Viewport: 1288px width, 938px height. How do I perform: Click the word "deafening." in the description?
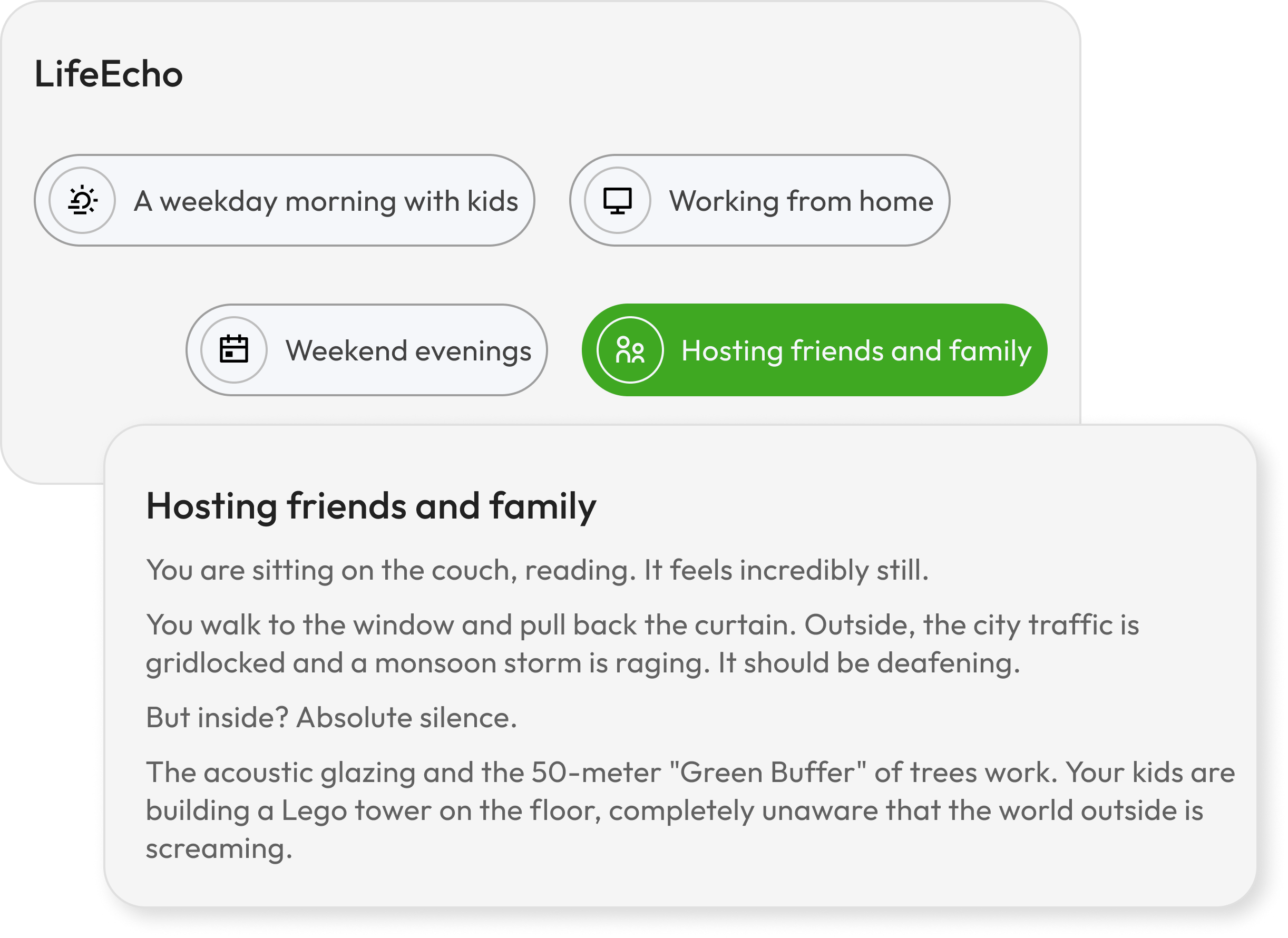click(948, 663)
